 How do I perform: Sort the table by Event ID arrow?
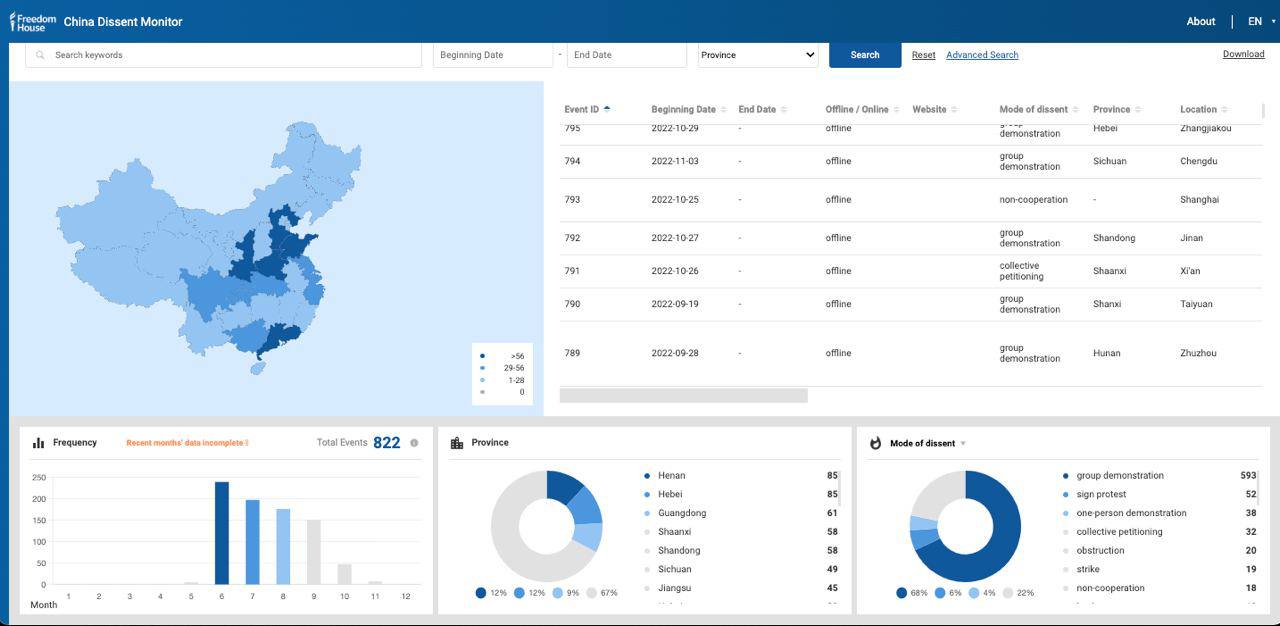pyautogui.click(x=607, y=109)
